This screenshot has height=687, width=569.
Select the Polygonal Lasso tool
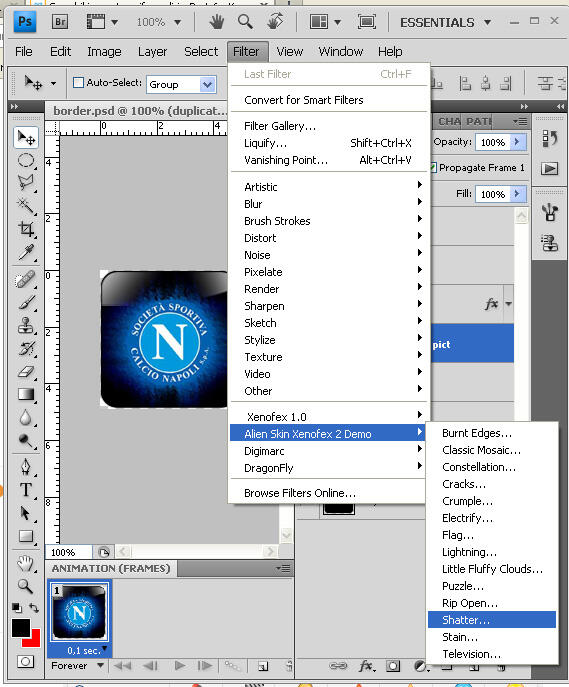(x=26, y=183)
